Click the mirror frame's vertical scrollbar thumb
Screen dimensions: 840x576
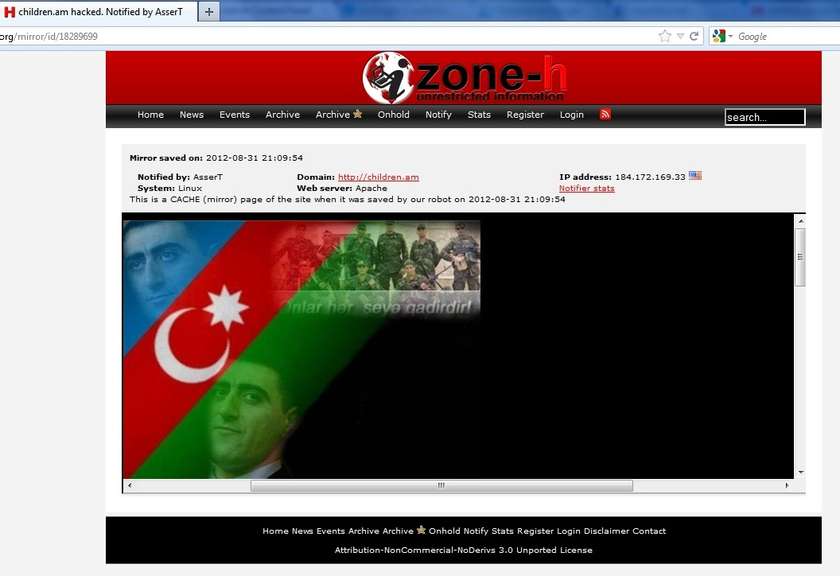[x=799, y=257]
